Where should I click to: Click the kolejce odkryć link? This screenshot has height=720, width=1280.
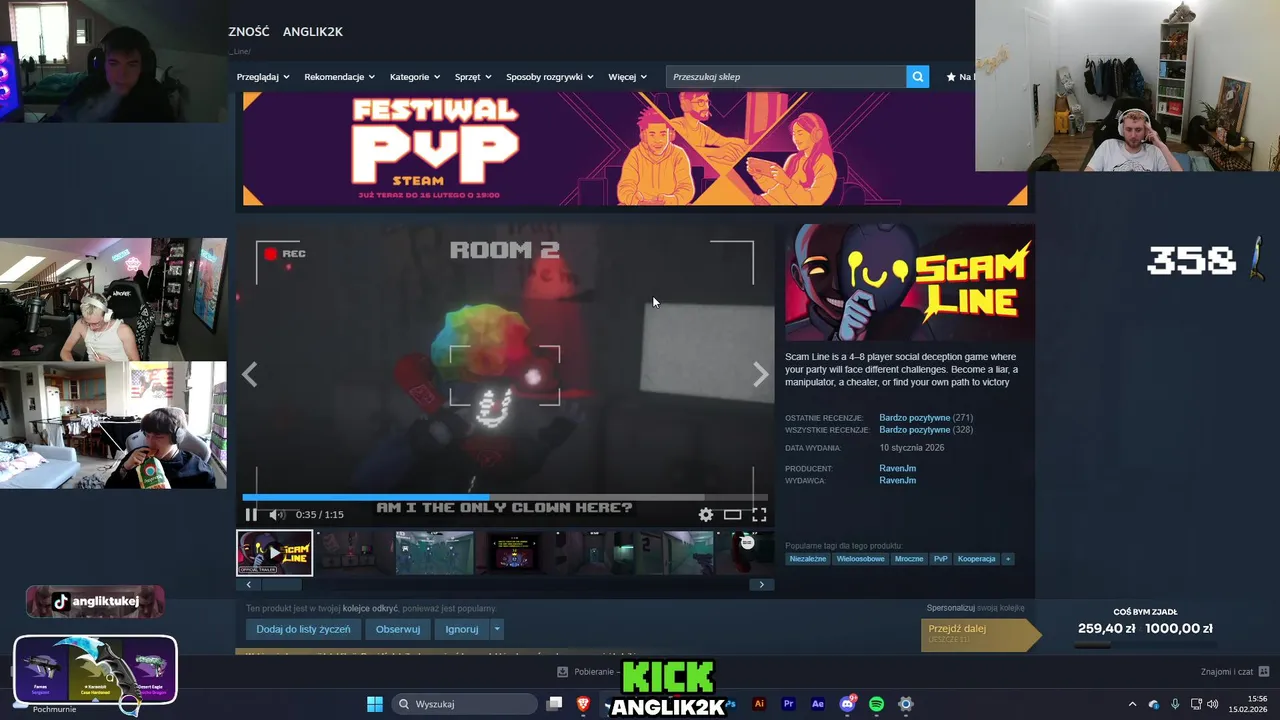pos(370,608)
